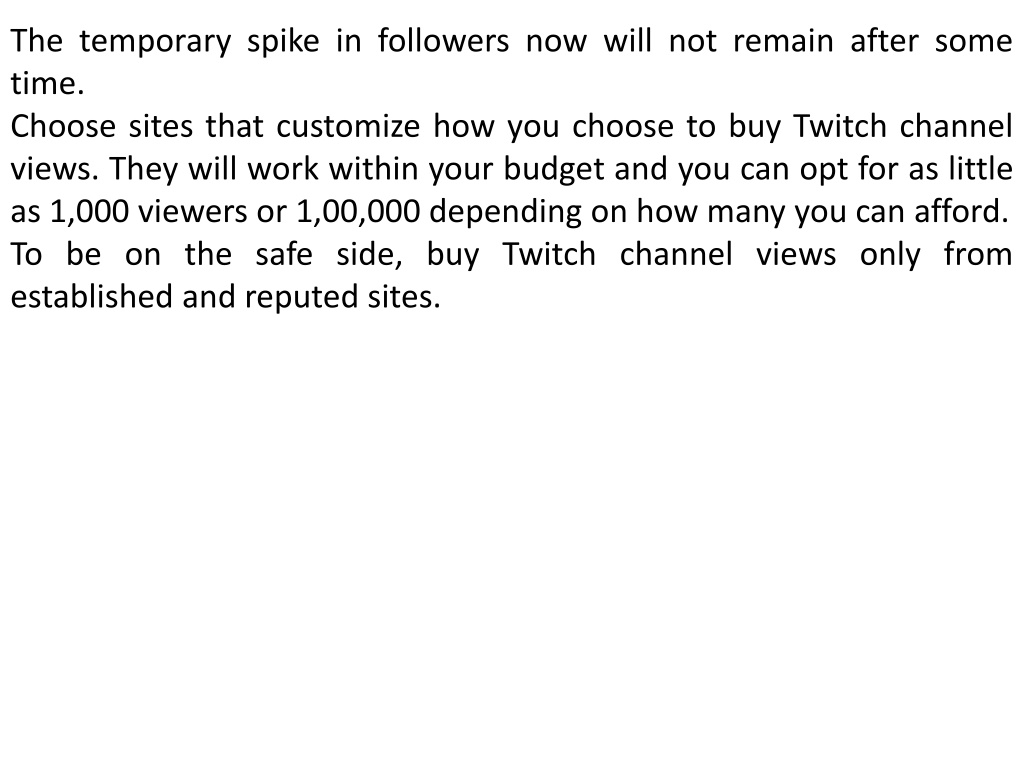Click the word "spike"

click(283, 42)
